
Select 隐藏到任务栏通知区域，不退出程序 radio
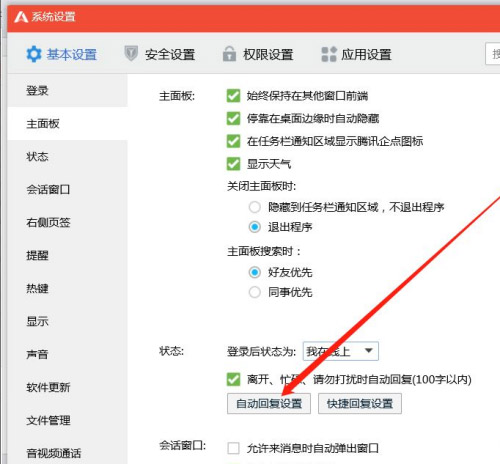point(255,207)
